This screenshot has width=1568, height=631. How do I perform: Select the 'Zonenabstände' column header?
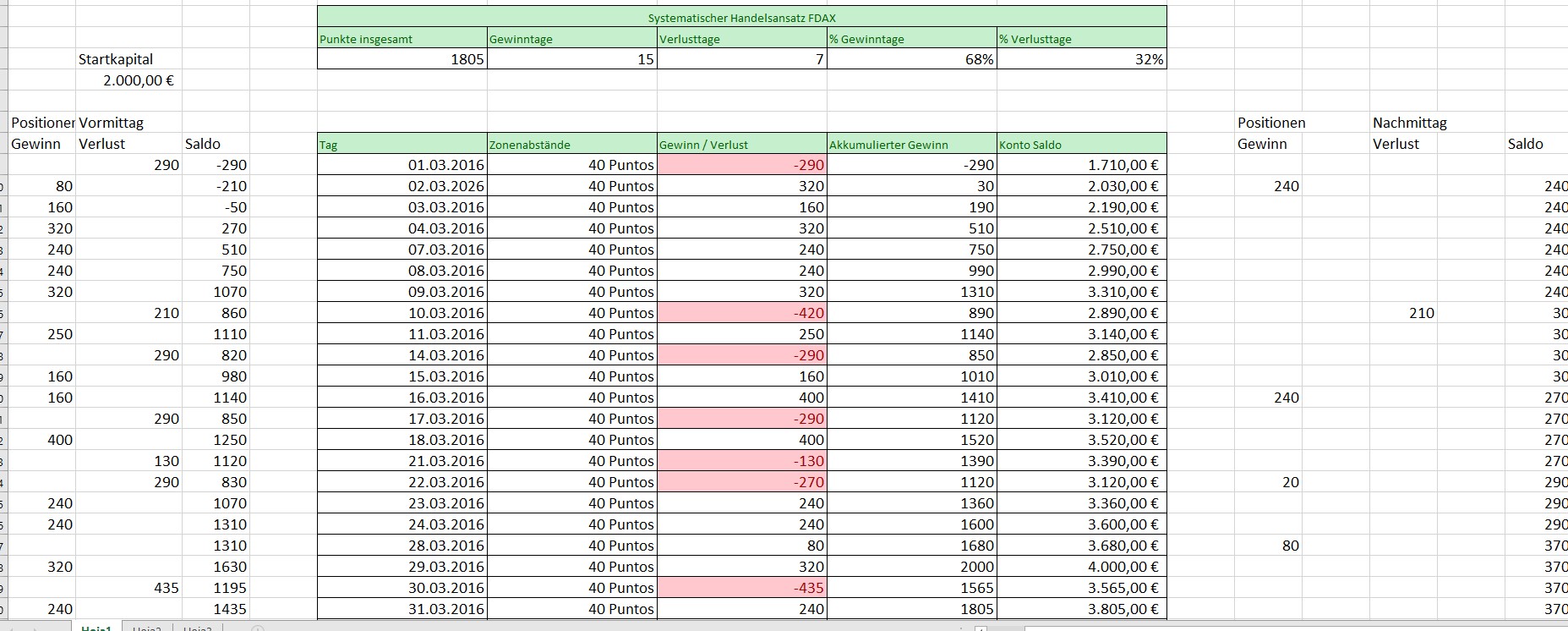coord(572,145)
